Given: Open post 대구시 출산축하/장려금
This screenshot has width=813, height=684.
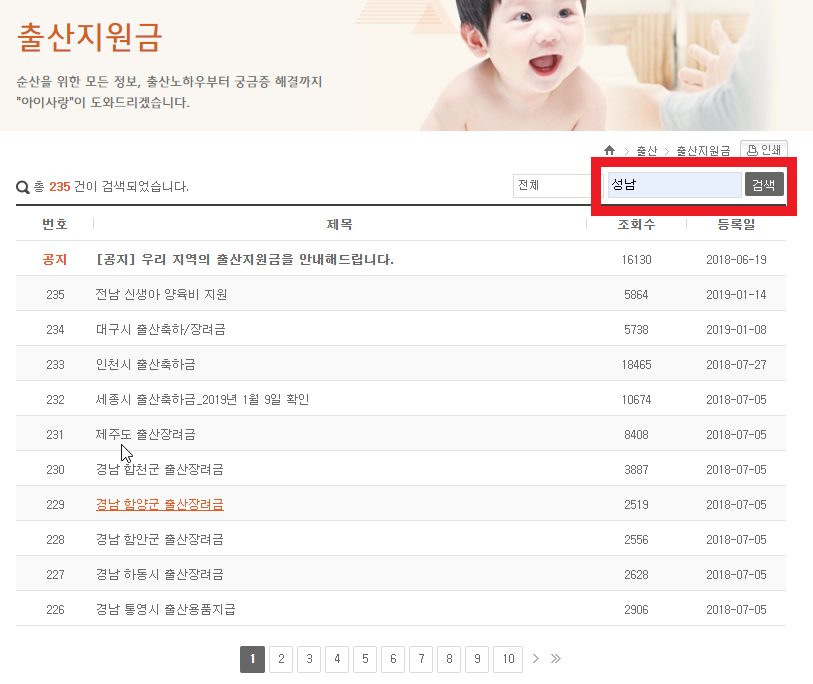Looking at the screenshot, I should coord(160,330).
